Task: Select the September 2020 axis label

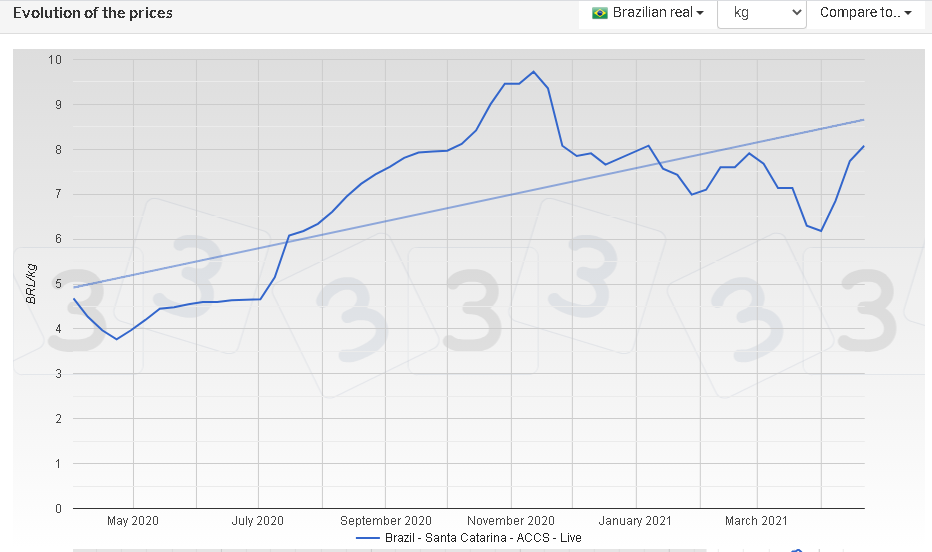Action: (386, 520)
